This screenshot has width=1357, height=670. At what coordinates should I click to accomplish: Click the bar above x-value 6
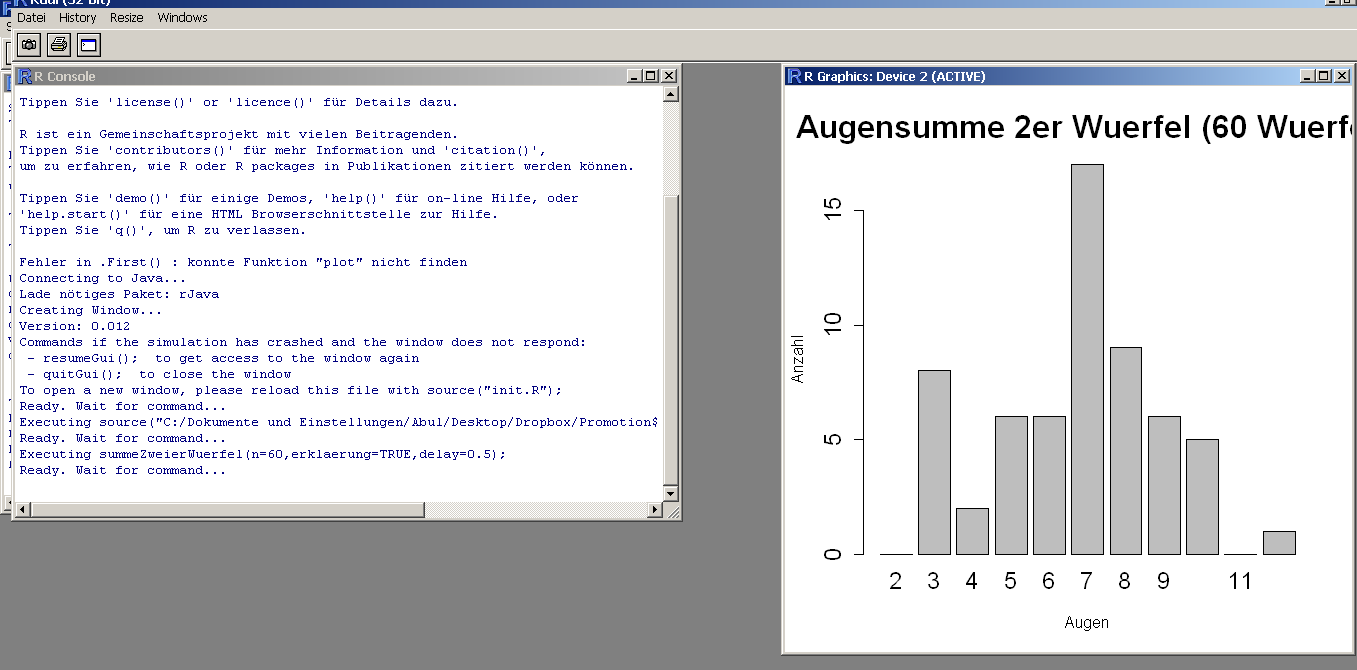tap(1049, 485)
